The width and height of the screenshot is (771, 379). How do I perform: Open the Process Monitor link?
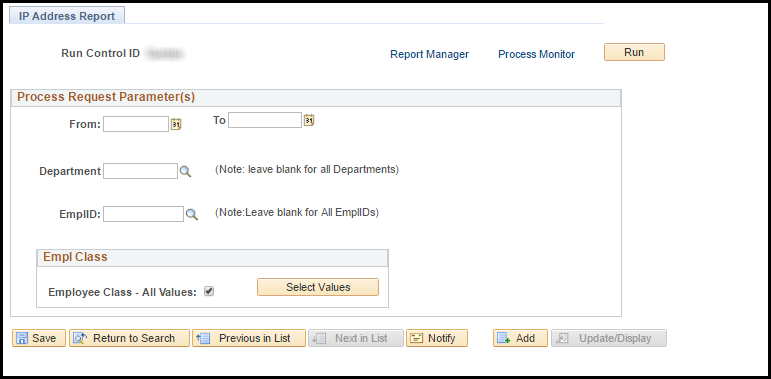pyautogui.click(x=536, y=54)
